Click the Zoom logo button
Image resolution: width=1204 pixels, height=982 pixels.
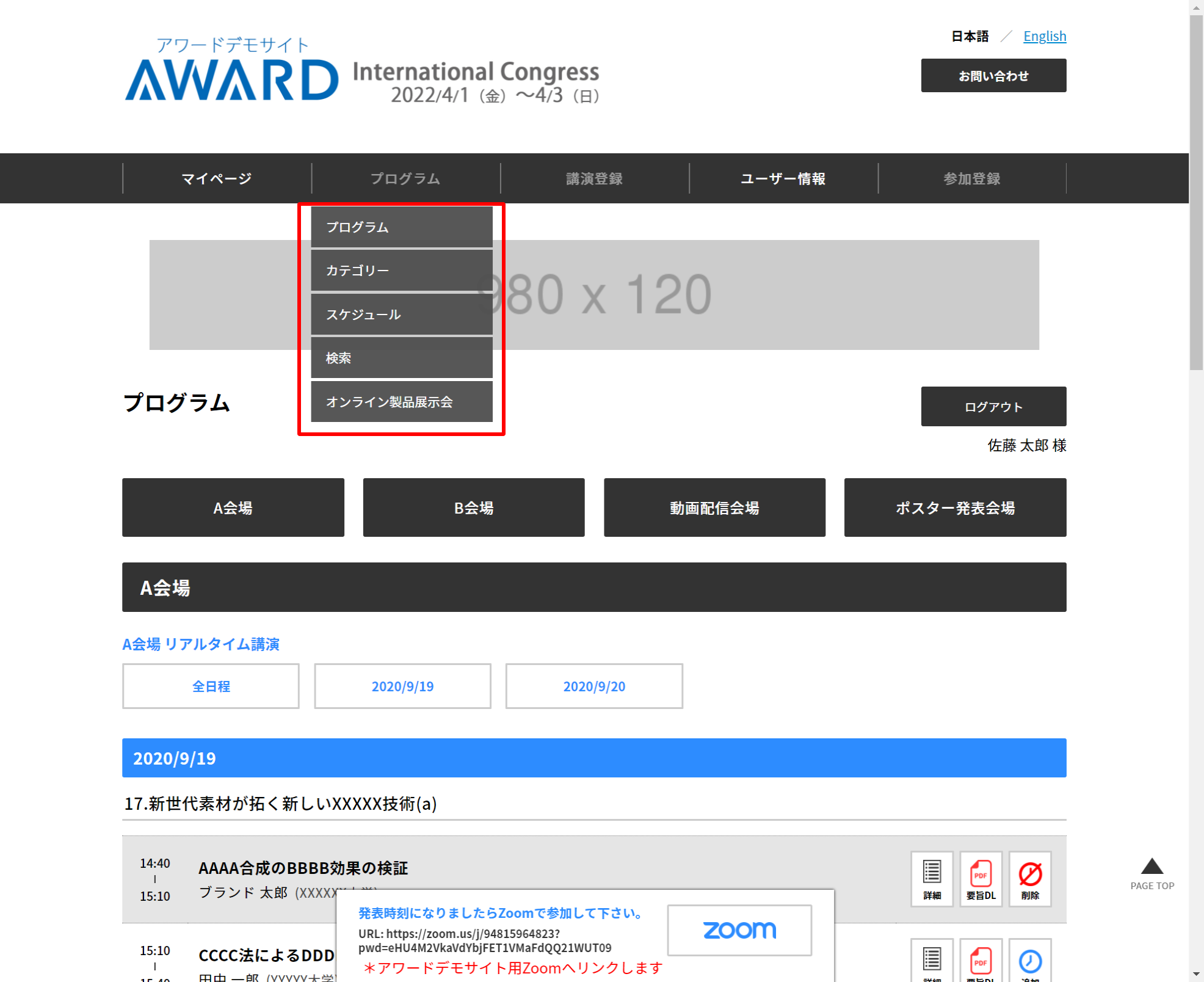[x=739, y=929]
